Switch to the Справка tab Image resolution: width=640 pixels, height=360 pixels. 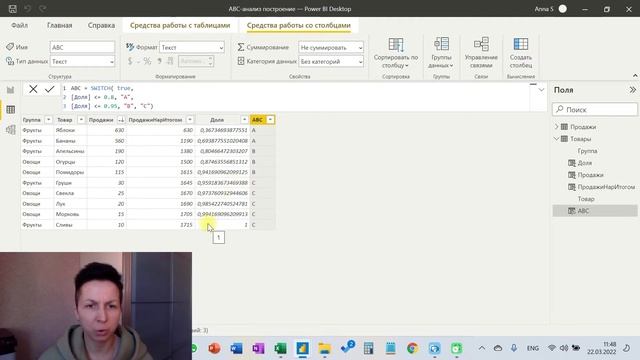click(101, 25)
